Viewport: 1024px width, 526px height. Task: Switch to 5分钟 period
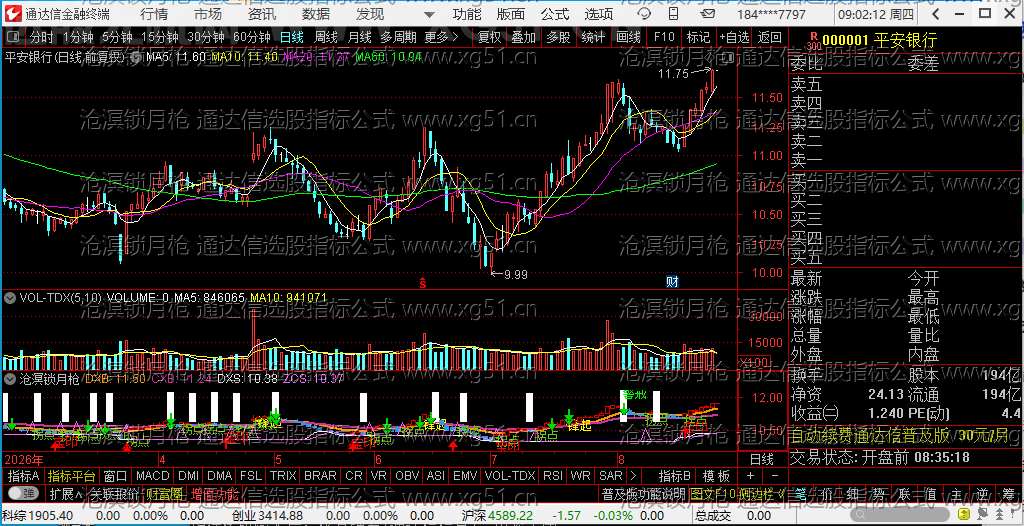[x=117, y=38]
